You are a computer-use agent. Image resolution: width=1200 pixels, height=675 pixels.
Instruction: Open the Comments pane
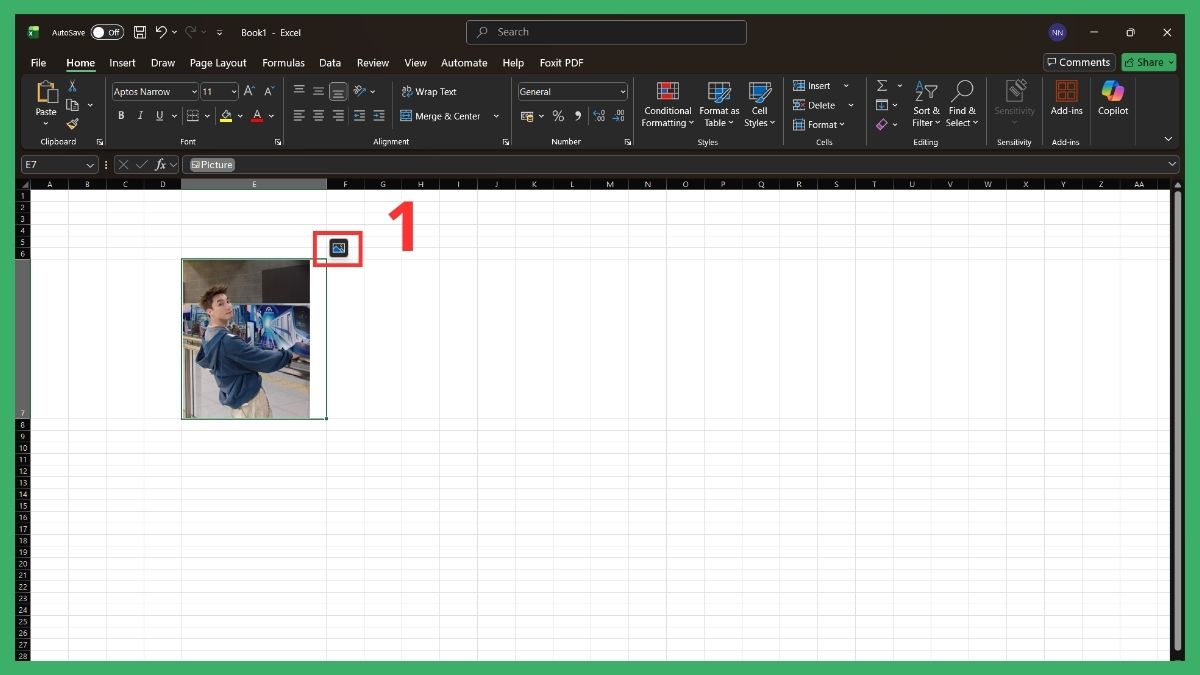[1078, 62]
